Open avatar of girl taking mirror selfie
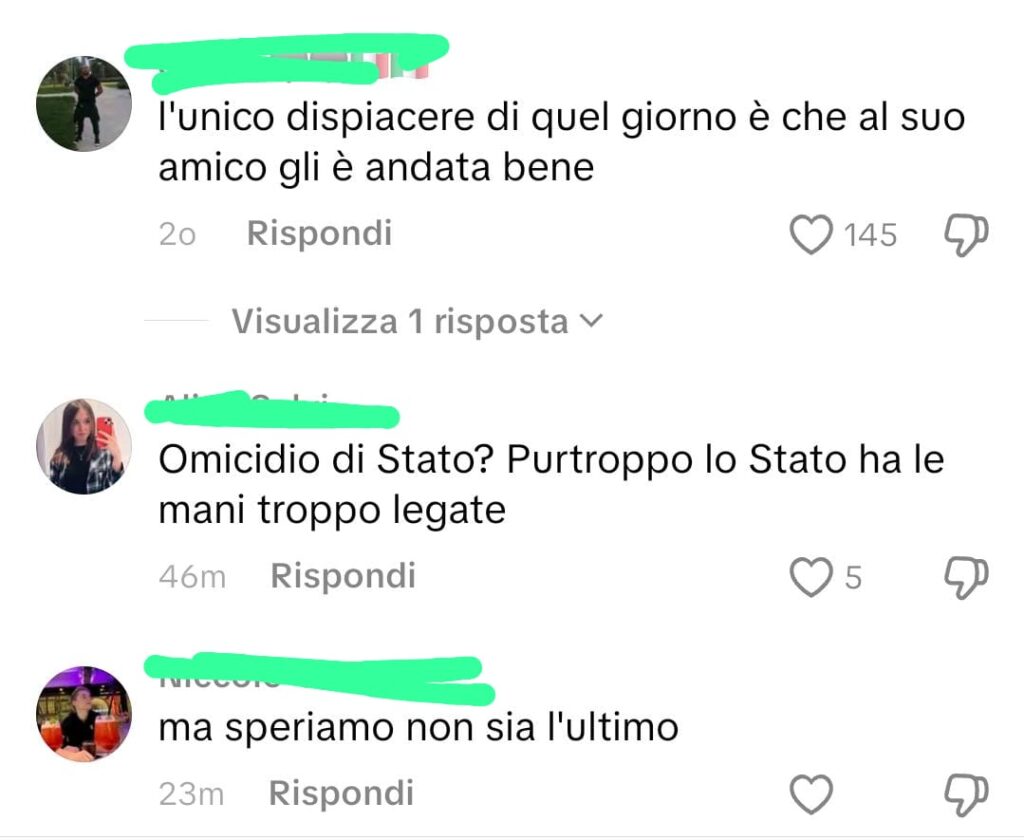Image resolution: width=1024 pixels, height=840 pixels. tap(84, 446)
